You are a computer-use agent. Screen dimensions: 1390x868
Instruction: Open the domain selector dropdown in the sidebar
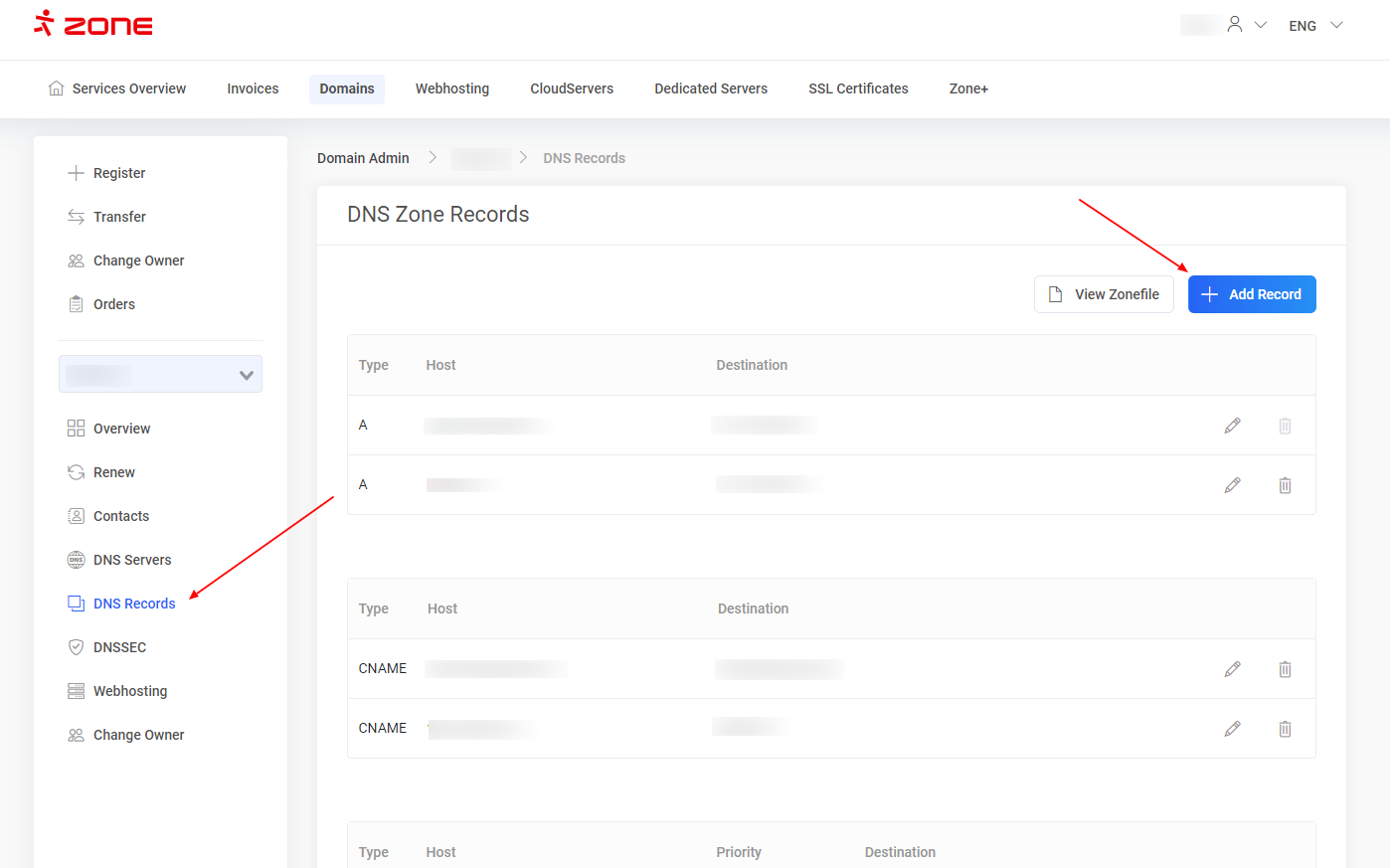pyautogui.click(x=160, y=375)
